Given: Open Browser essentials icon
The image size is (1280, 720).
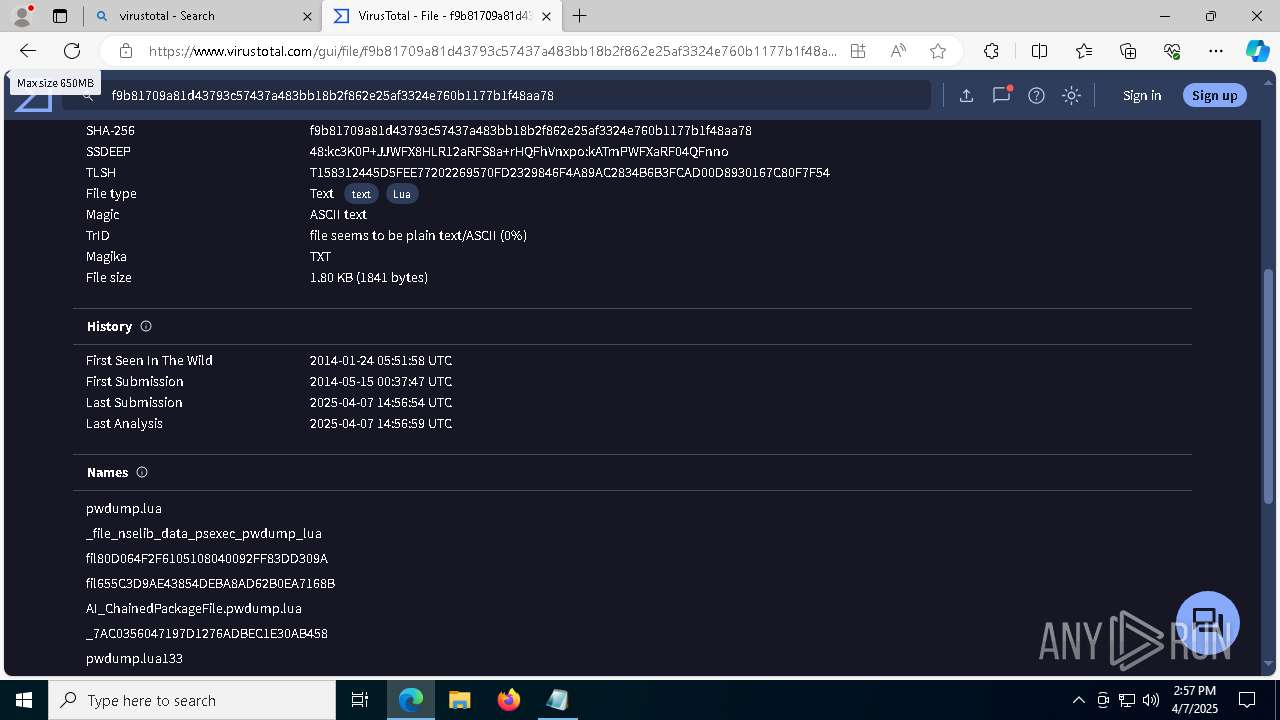Looking at the screenshot, I should pyautogui.click(x=1172, y=51).
